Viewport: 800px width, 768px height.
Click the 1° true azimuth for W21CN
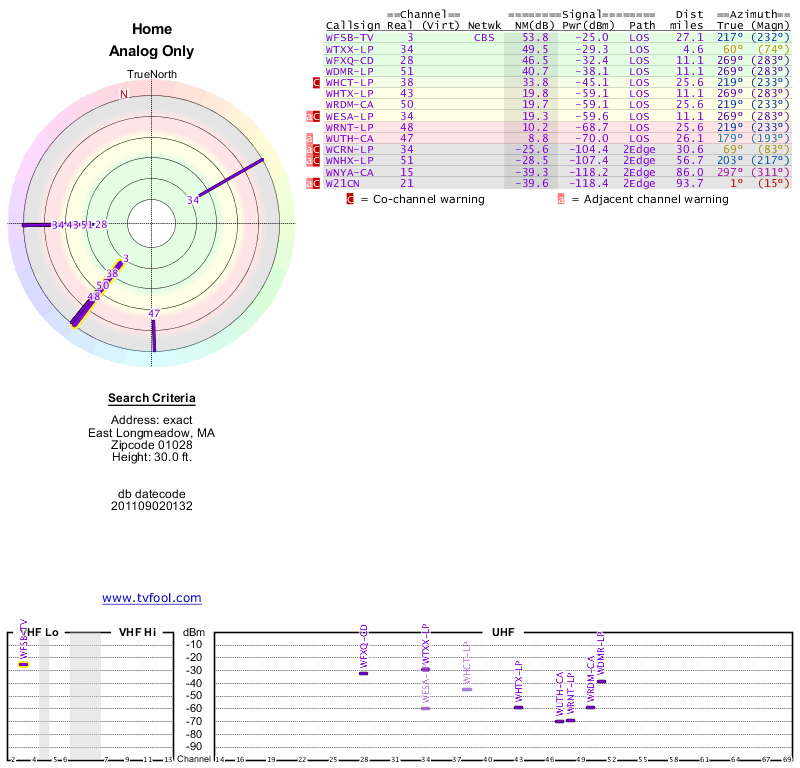click(737, 183)
